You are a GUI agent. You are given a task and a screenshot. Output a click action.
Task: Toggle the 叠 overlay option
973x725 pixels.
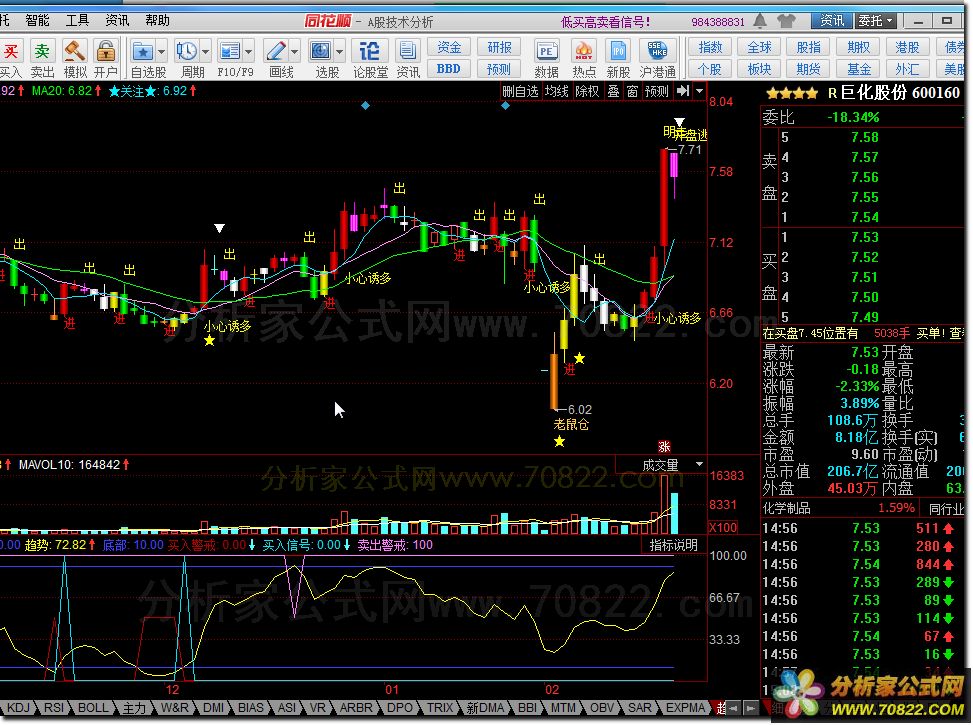[613, 91]
